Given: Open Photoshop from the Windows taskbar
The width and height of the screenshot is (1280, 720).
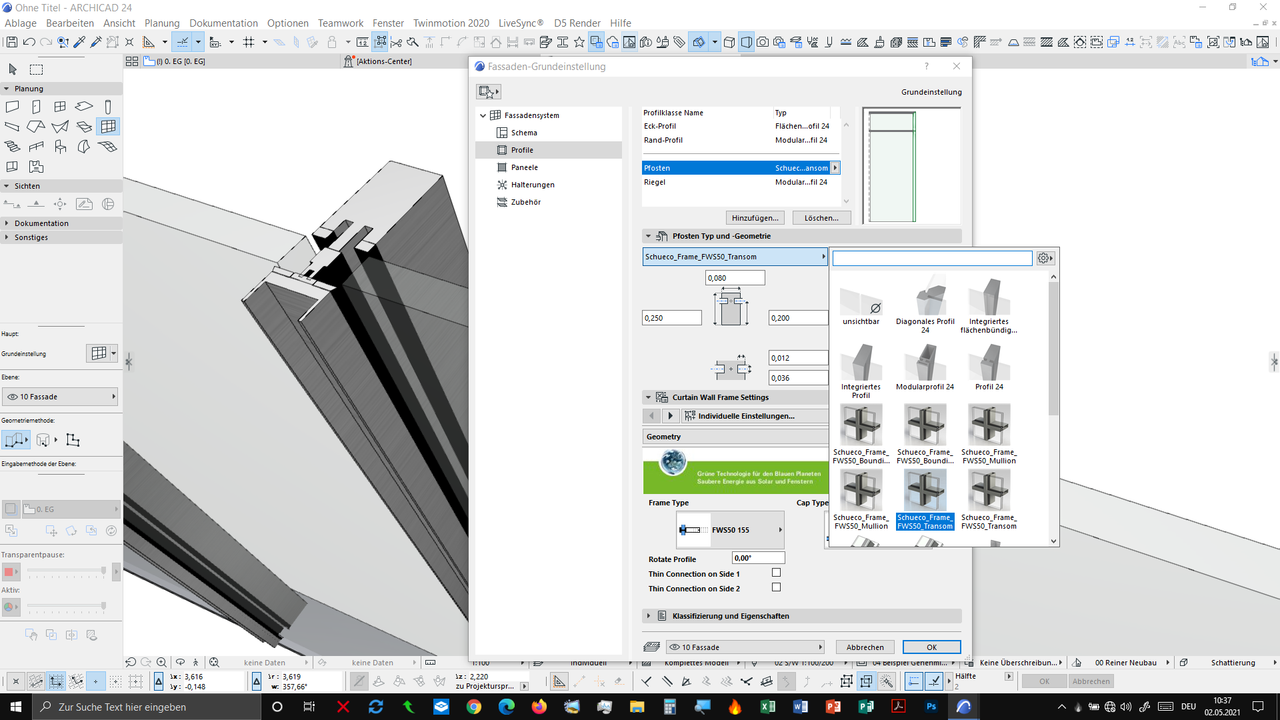Looking at the screenshot, I should point(931,706).
